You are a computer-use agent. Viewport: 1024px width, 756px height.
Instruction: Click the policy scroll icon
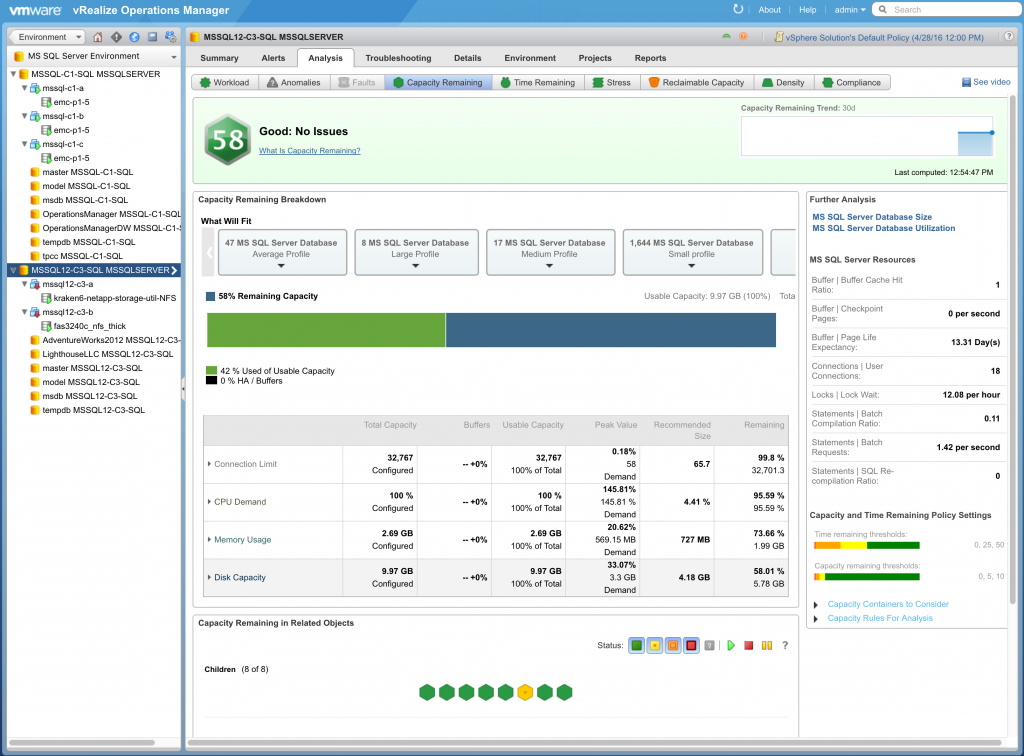(x=778, y=37)
